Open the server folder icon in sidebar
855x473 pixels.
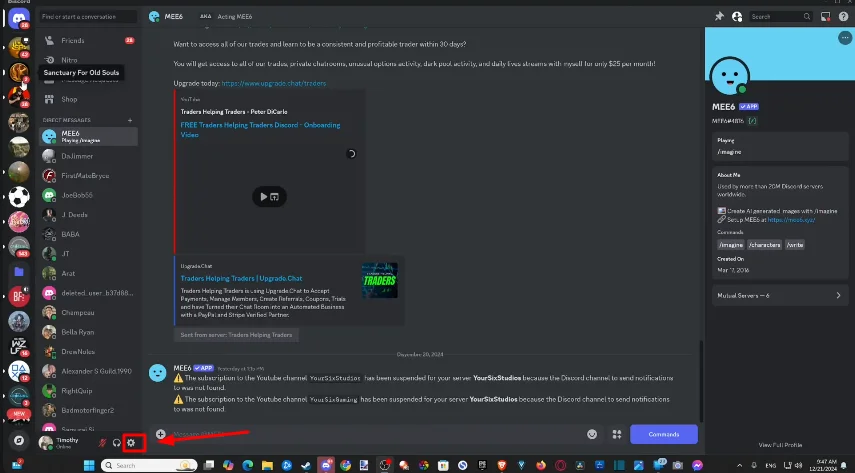tap(19, 271)
